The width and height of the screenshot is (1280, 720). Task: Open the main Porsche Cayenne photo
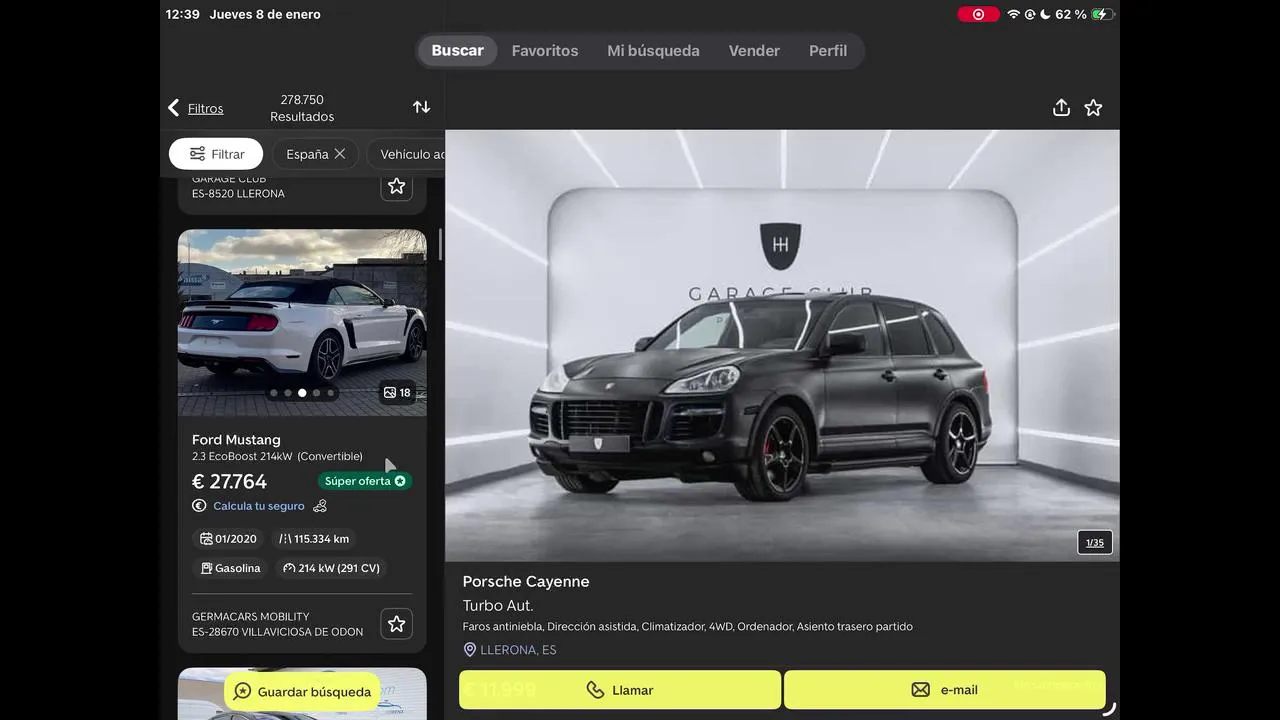click(782, 345)
